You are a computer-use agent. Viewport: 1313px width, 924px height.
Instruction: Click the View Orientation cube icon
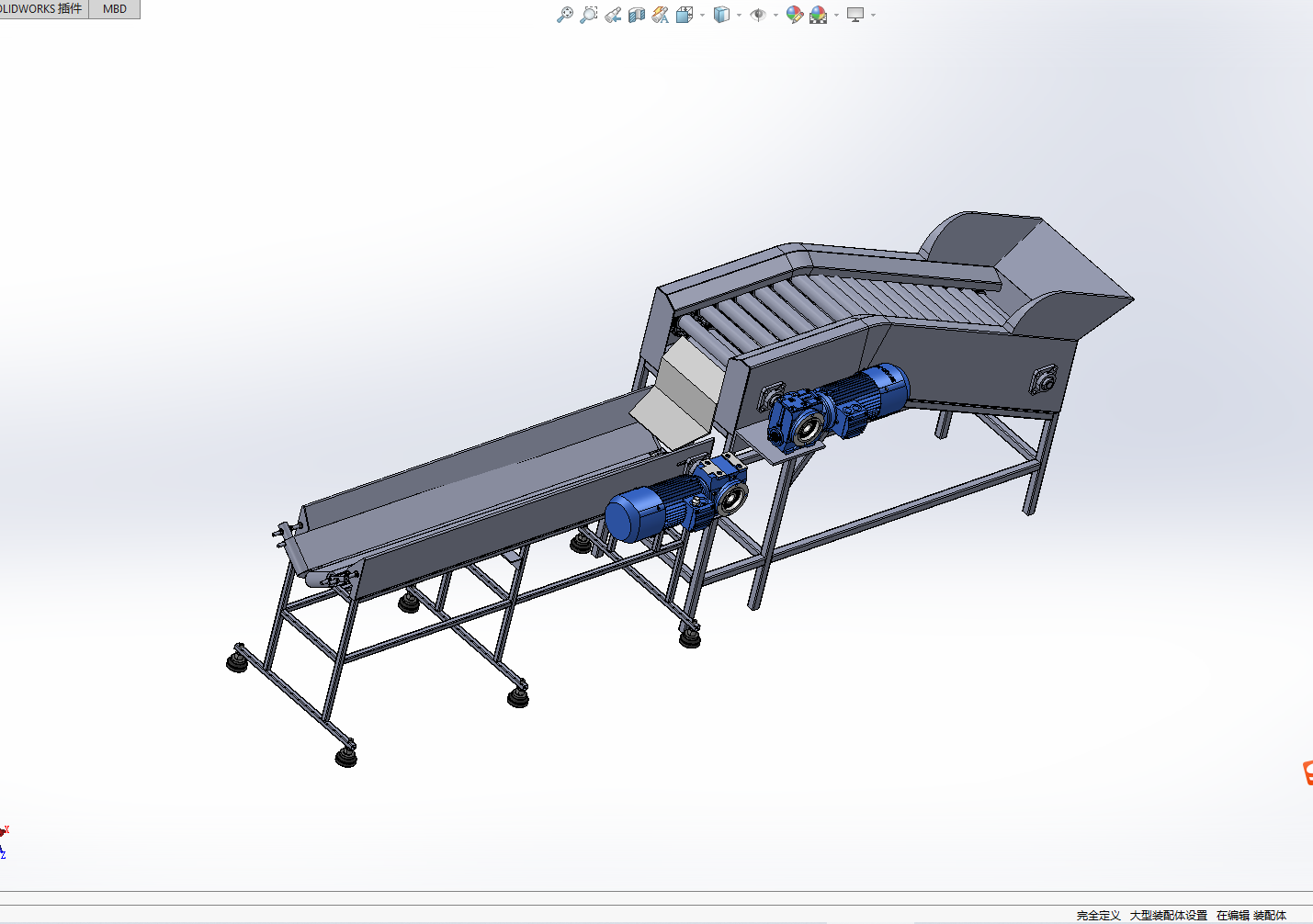(685, 15)
